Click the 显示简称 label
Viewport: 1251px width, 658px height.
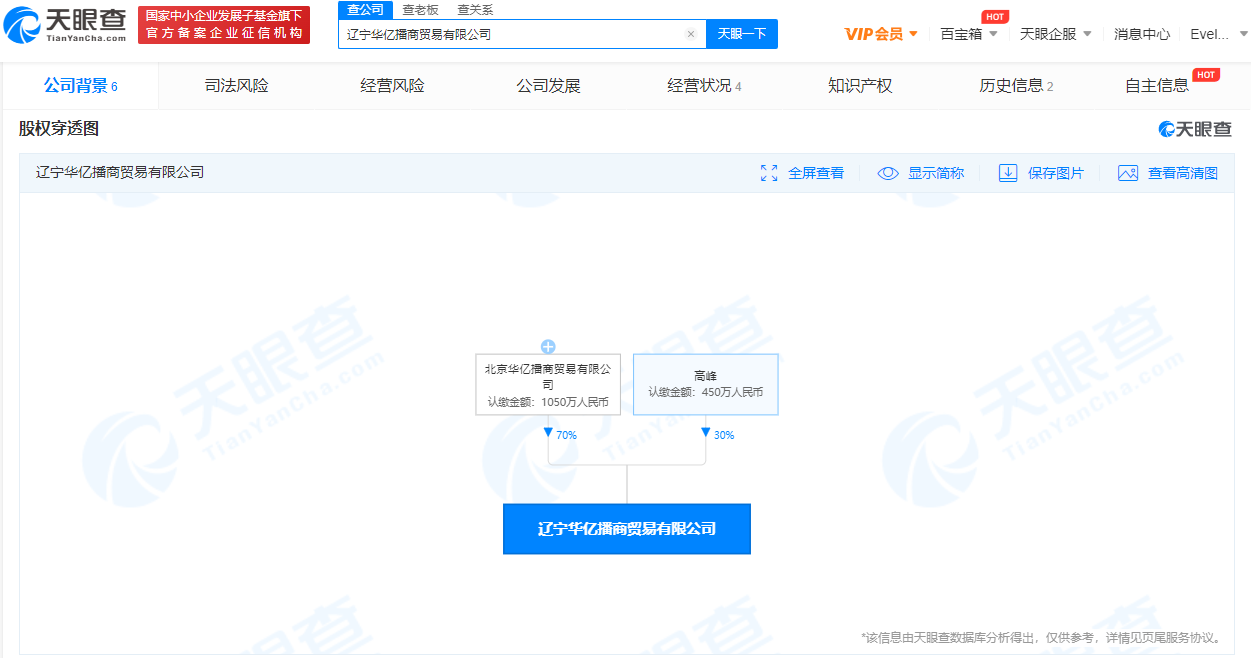point(936,173)
